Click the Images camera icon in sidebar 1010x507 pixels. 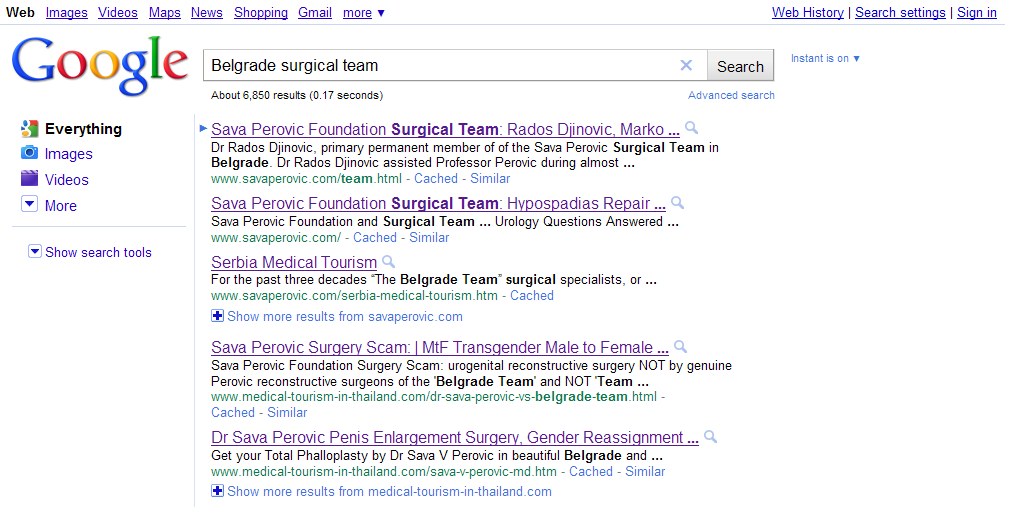29,153
